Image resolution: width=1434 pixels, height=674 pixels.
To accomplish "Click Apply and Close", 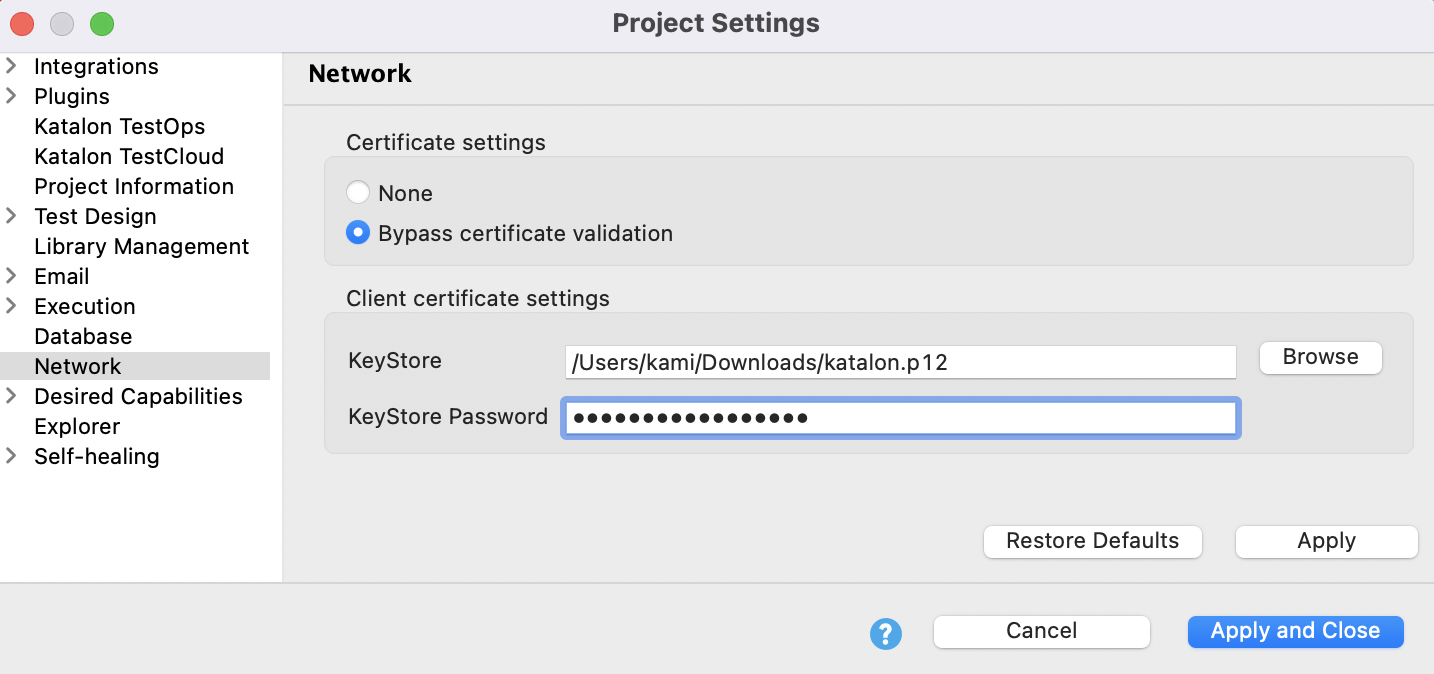I will [x=1295, y=631].
